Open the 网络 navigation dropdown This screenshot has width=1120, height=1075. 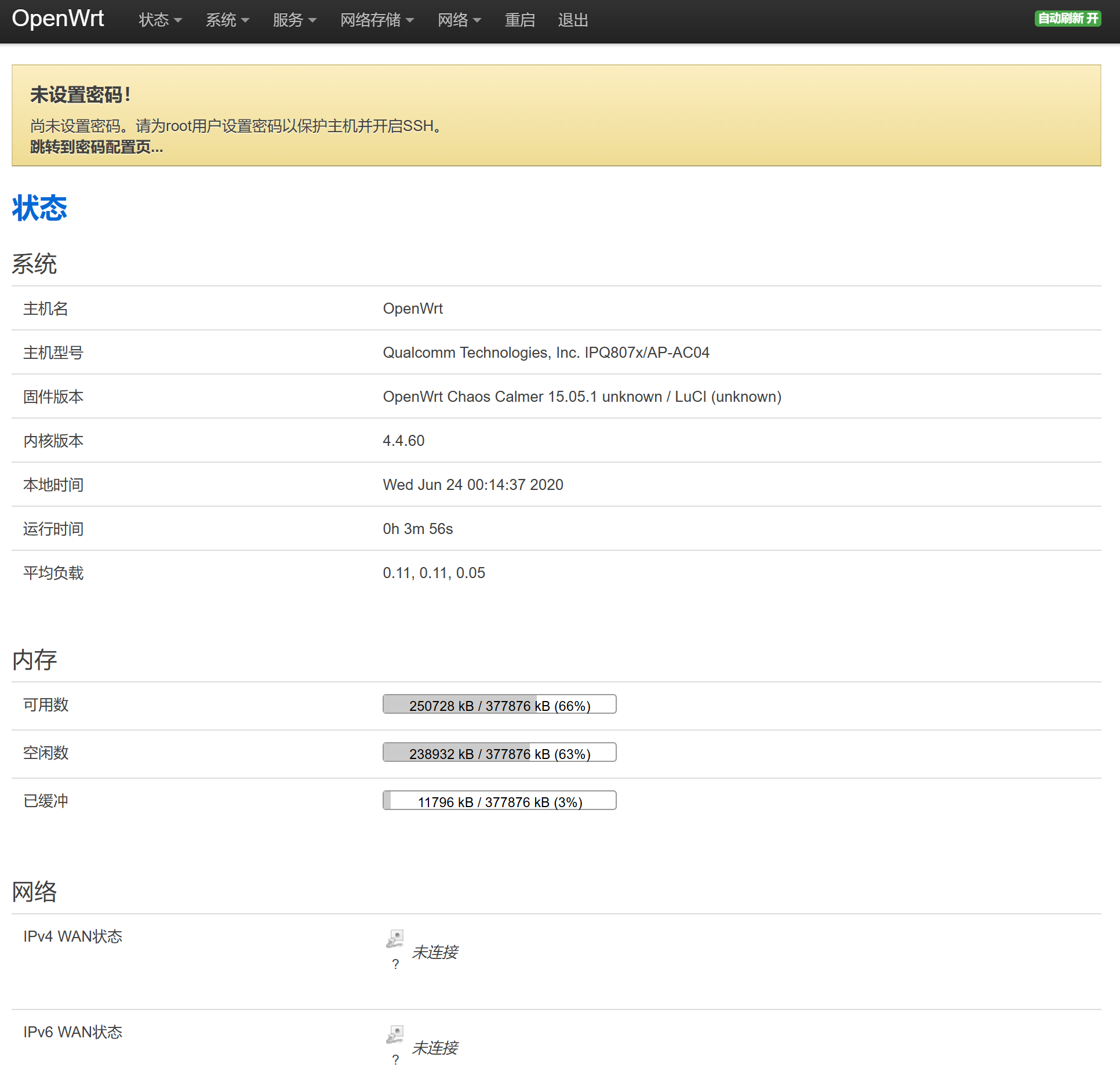[x=460, y=20]
